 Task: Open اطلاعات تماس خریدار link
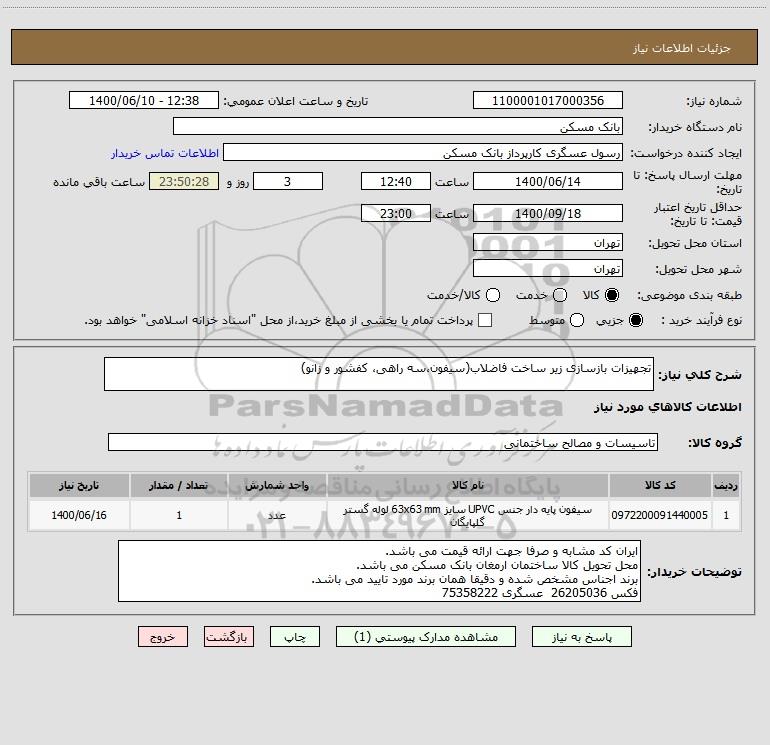click(165, 153)
